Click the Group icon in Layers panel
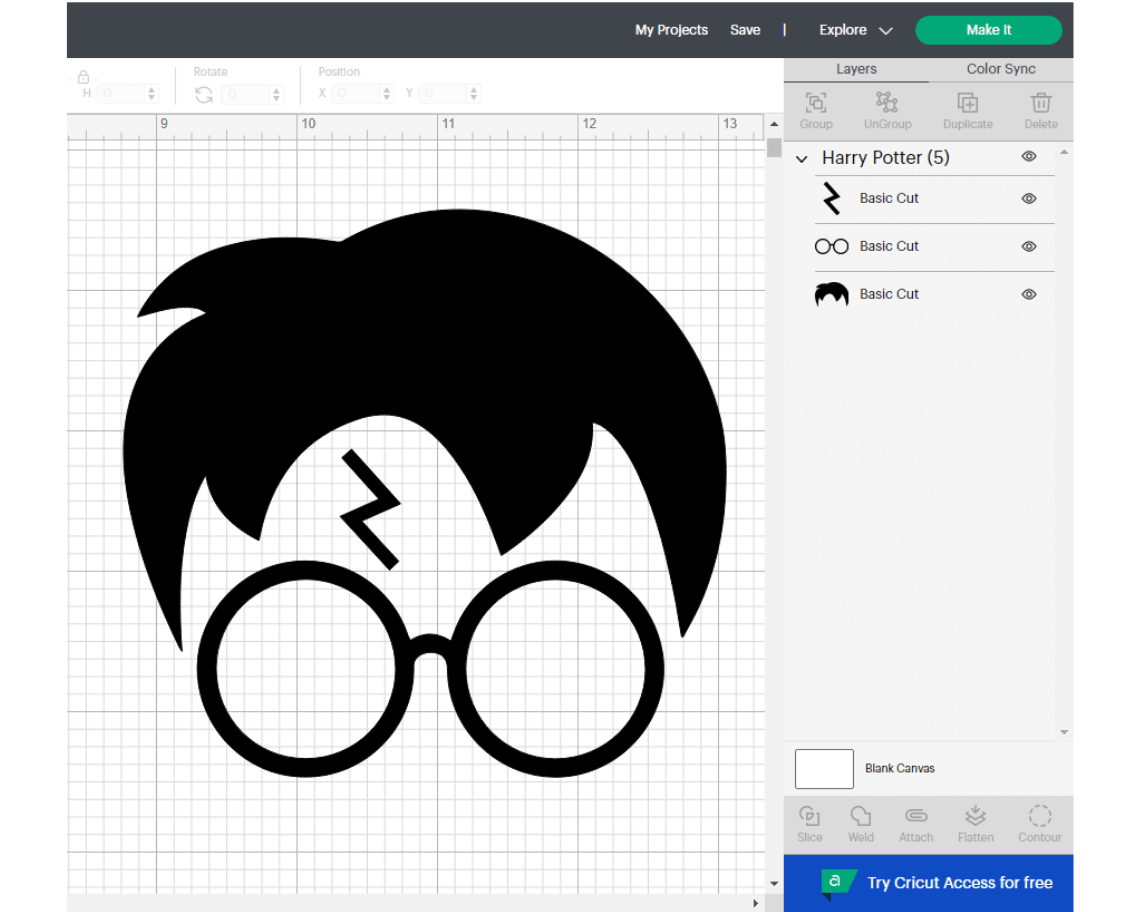 click(816, 103)
